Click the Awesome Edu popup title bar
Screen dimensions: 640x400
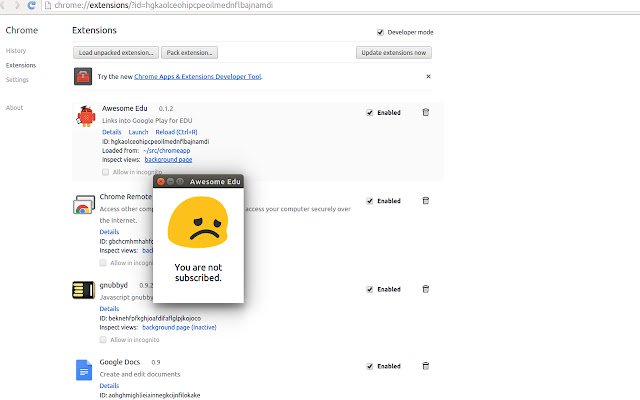click(198, 181)
